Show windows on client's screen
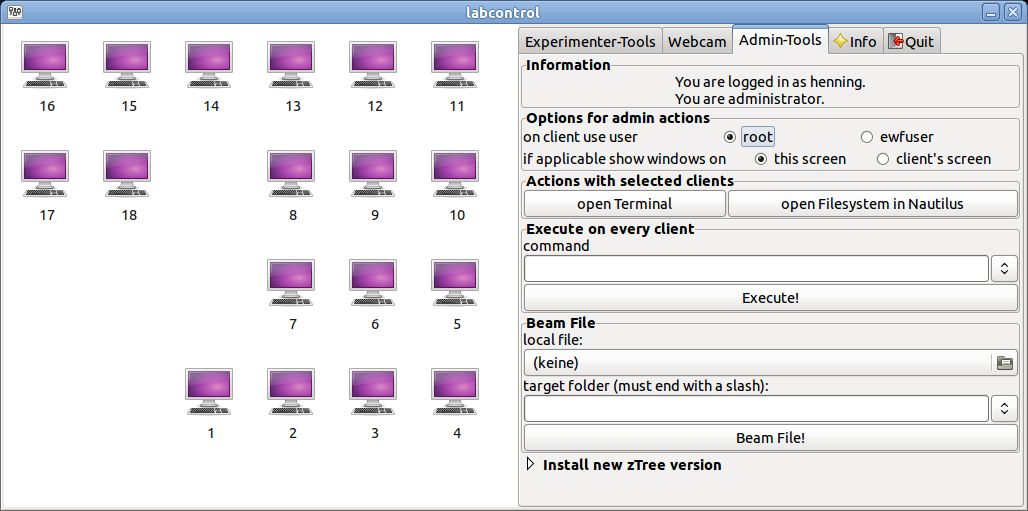The width and height of the screenshot is (1028, 511). pos(883,159)
